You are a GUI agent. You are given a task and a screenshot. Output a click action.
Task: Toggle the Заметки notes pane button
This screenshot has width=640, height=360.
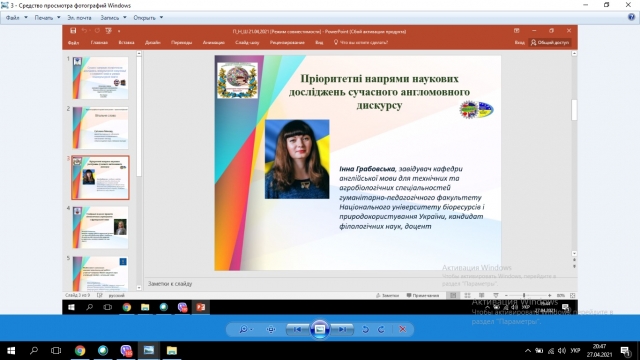tap(387, 295)
